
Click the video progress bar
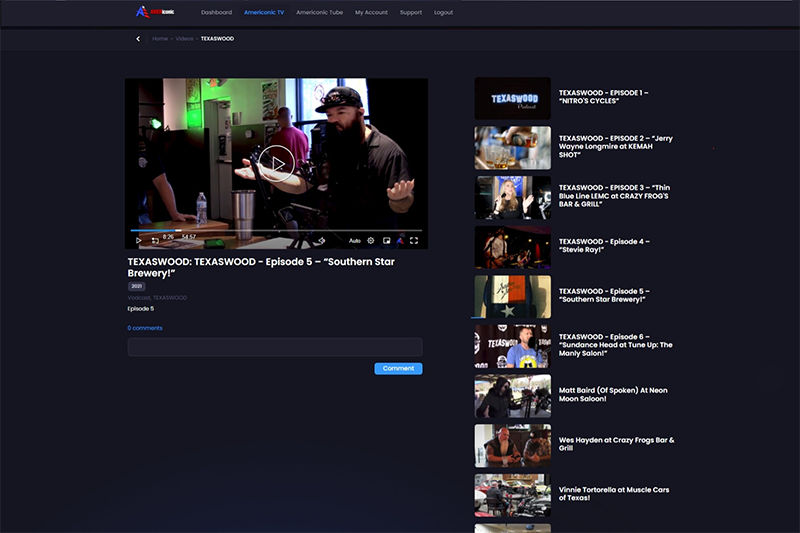[x=276, y=230]
